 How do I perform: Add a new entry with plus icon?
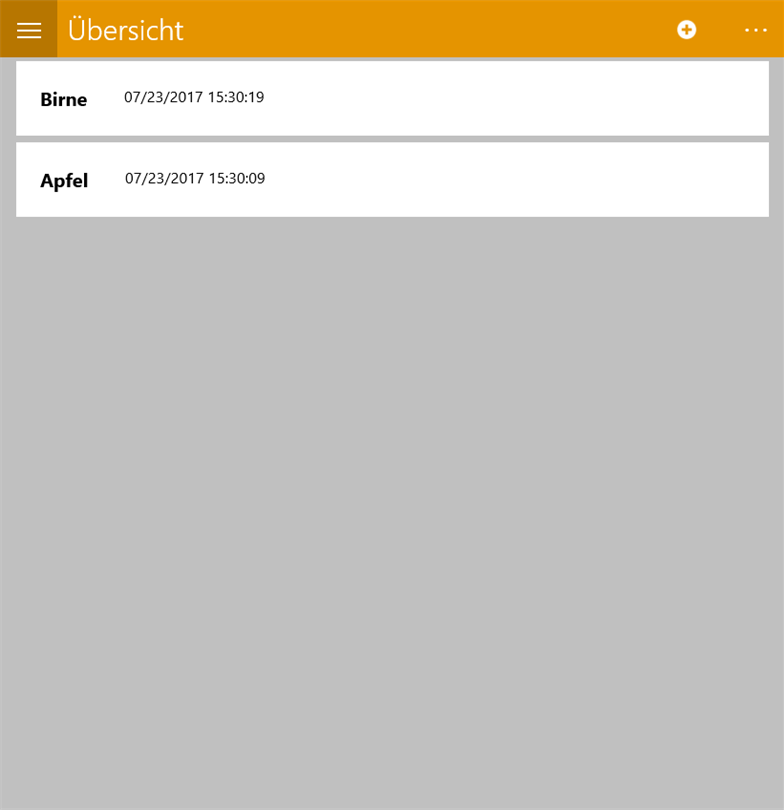point(686,29)
